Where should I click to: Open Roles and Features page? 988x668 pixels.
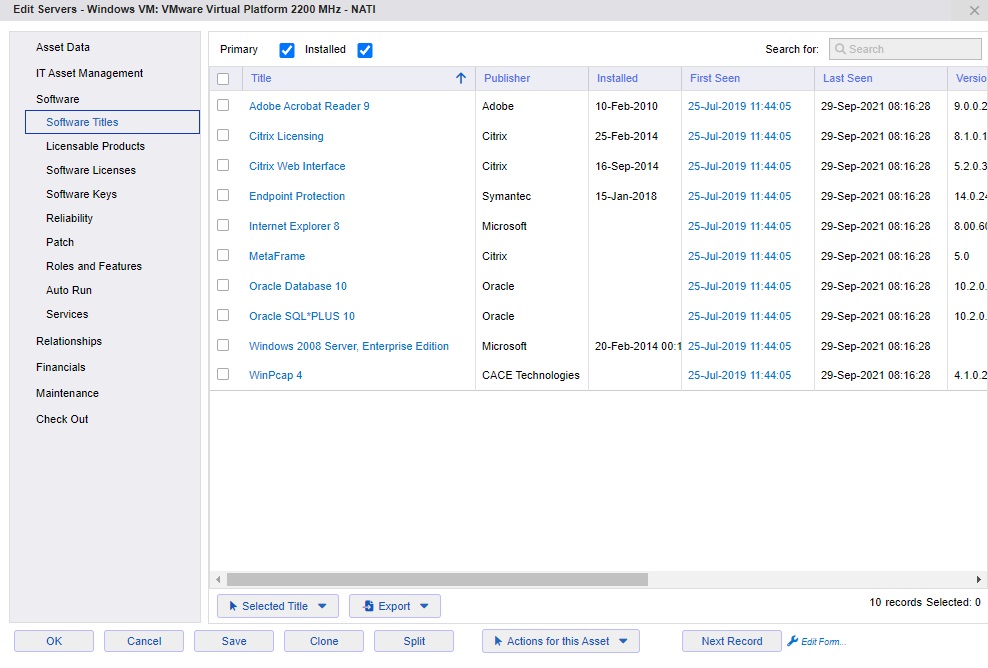click(94, 266)
